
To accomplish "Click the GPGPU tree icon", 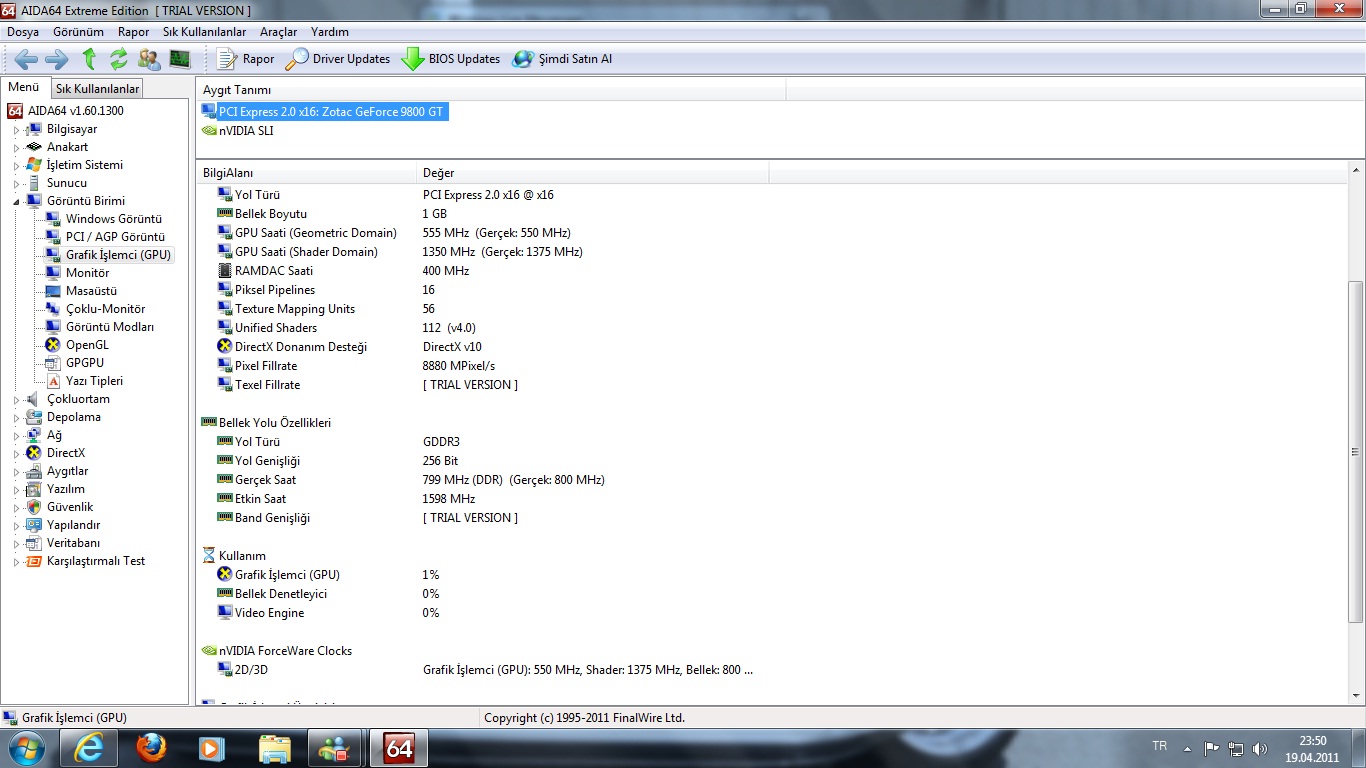I will (x=54, y=363).
